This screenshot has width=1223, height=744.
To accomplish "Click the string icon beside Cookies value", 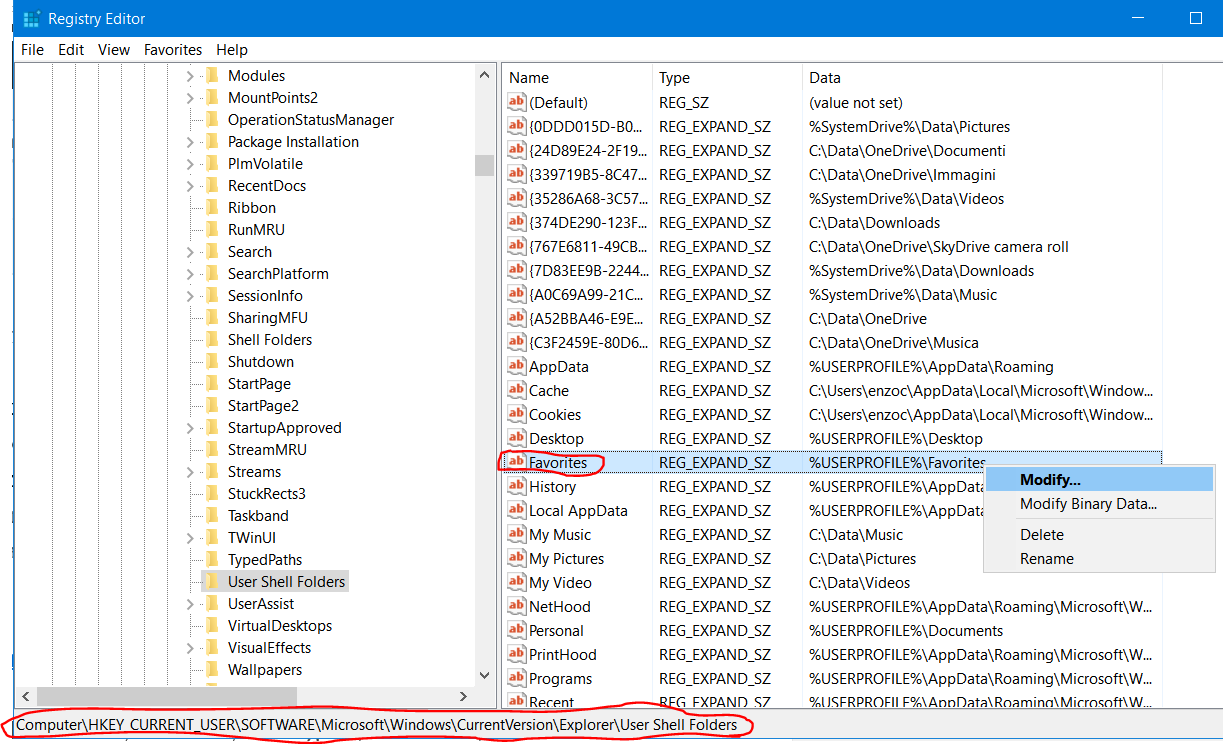I will click(517, 415).
